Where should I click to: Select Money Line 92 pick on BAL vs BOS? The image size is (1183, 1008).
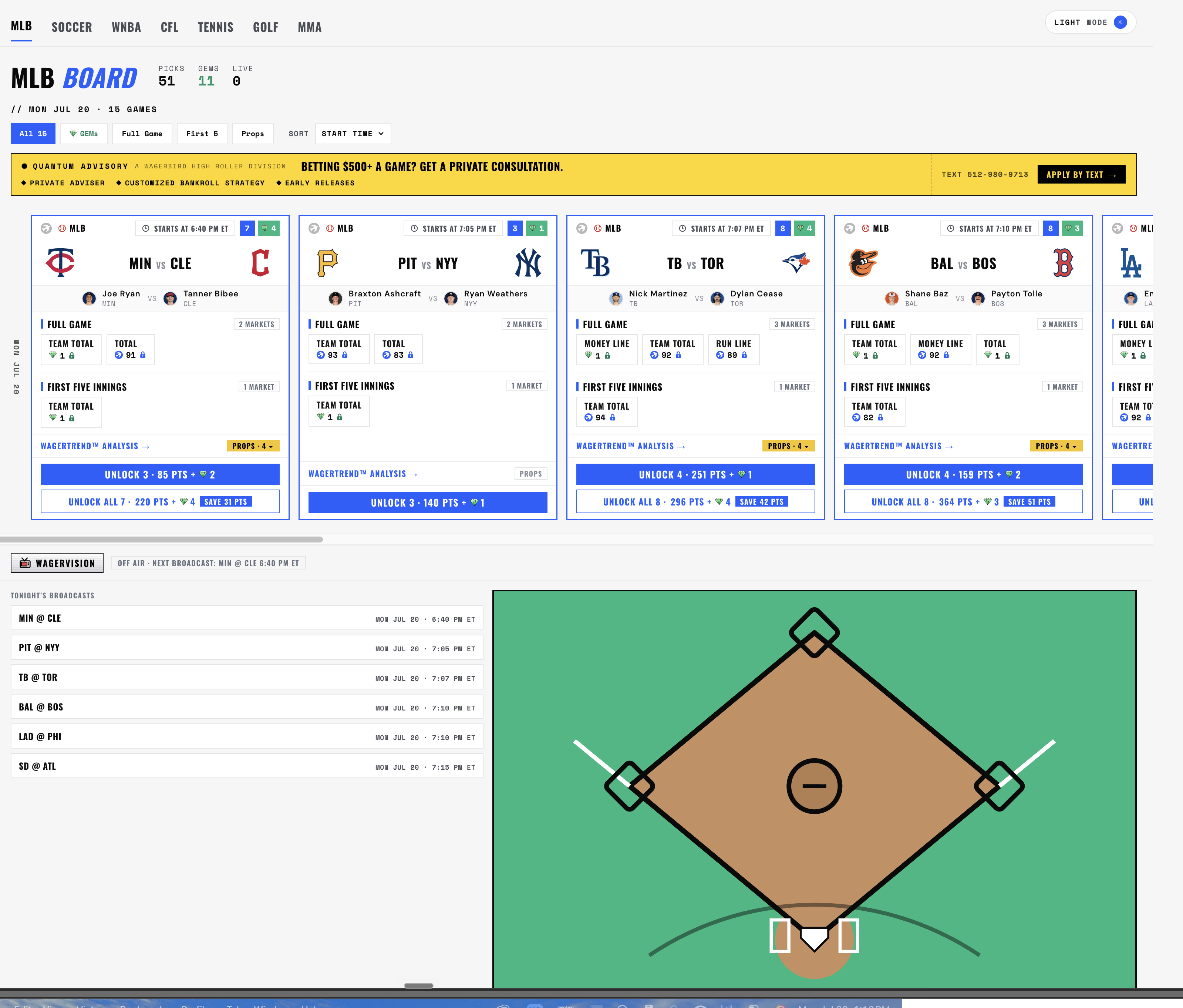(x=940, y=350)
